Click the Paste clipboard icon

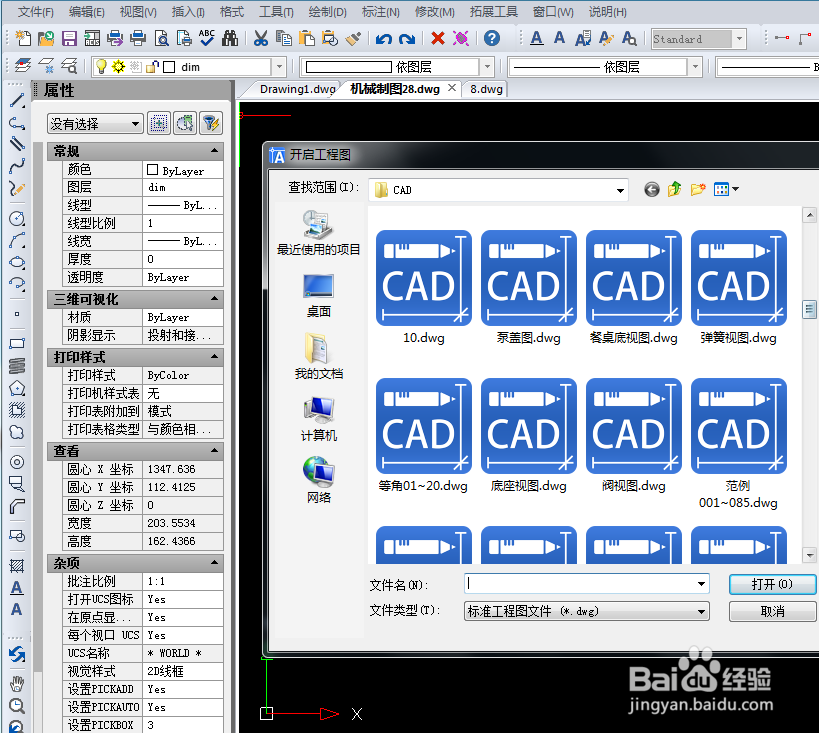307,39
